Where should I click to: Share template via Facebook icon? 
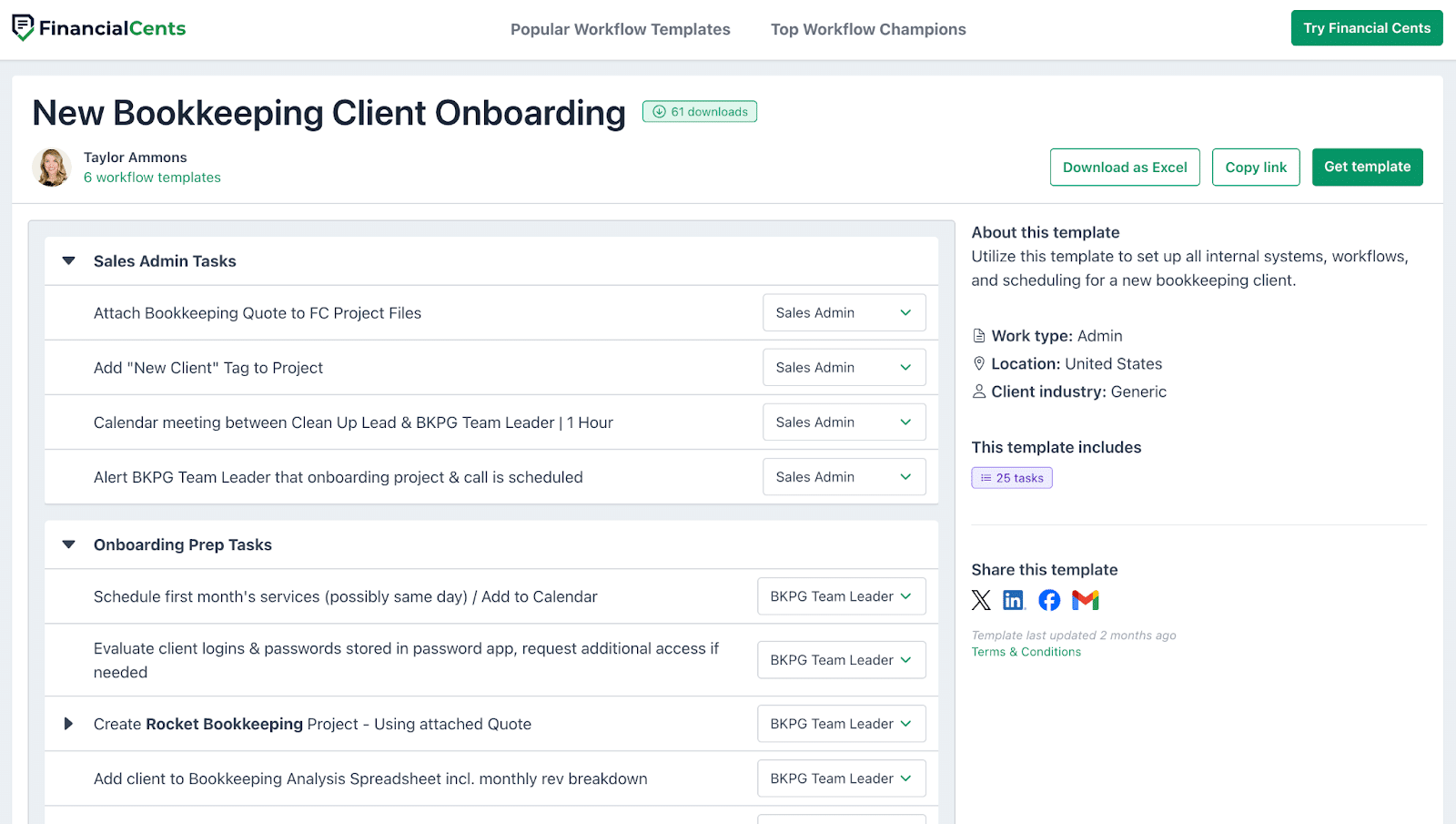tap(1049, 600)
